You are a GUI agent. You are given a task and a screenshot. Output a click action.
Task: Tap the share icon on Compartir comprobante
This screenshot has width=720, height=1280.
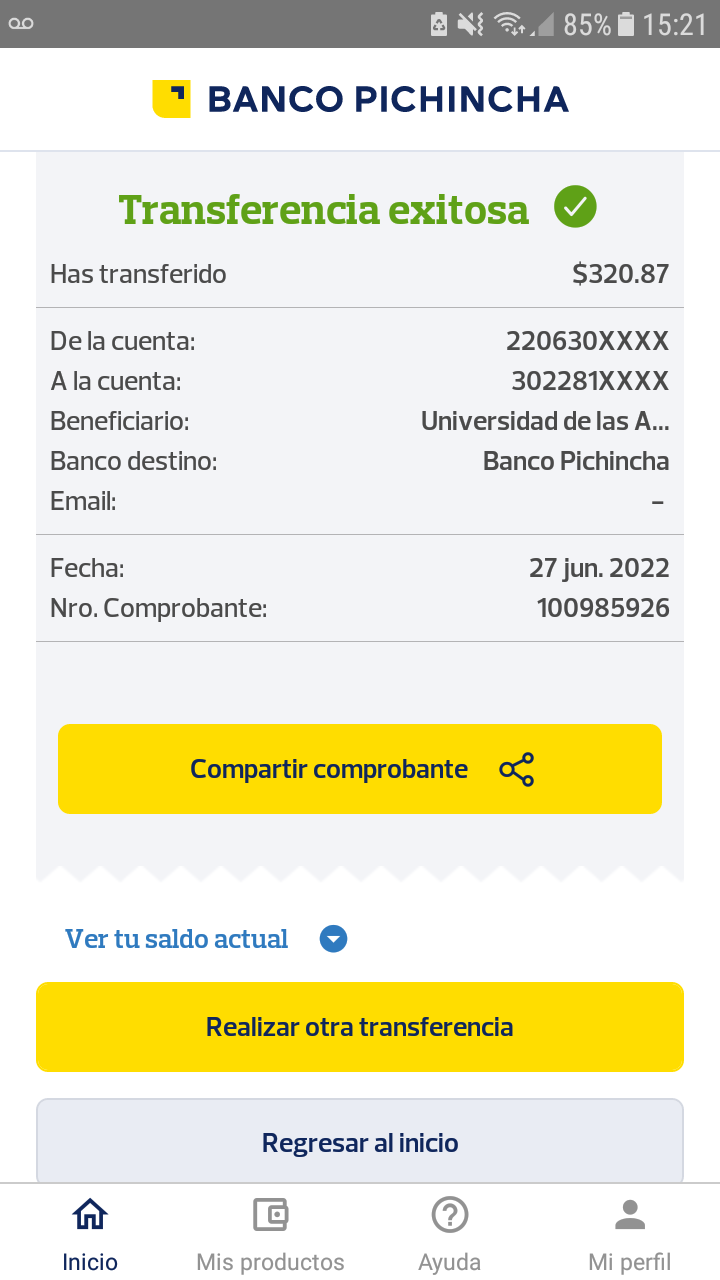click(x=517, y=769)
